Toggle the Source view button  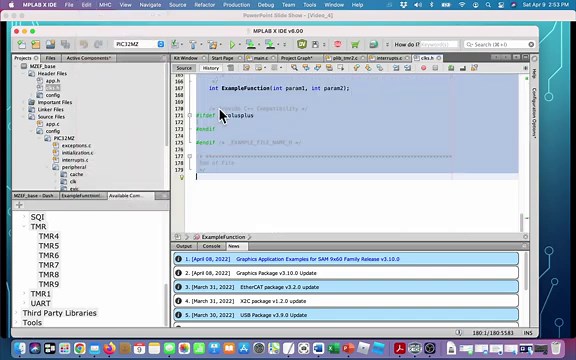pos(184,68)
